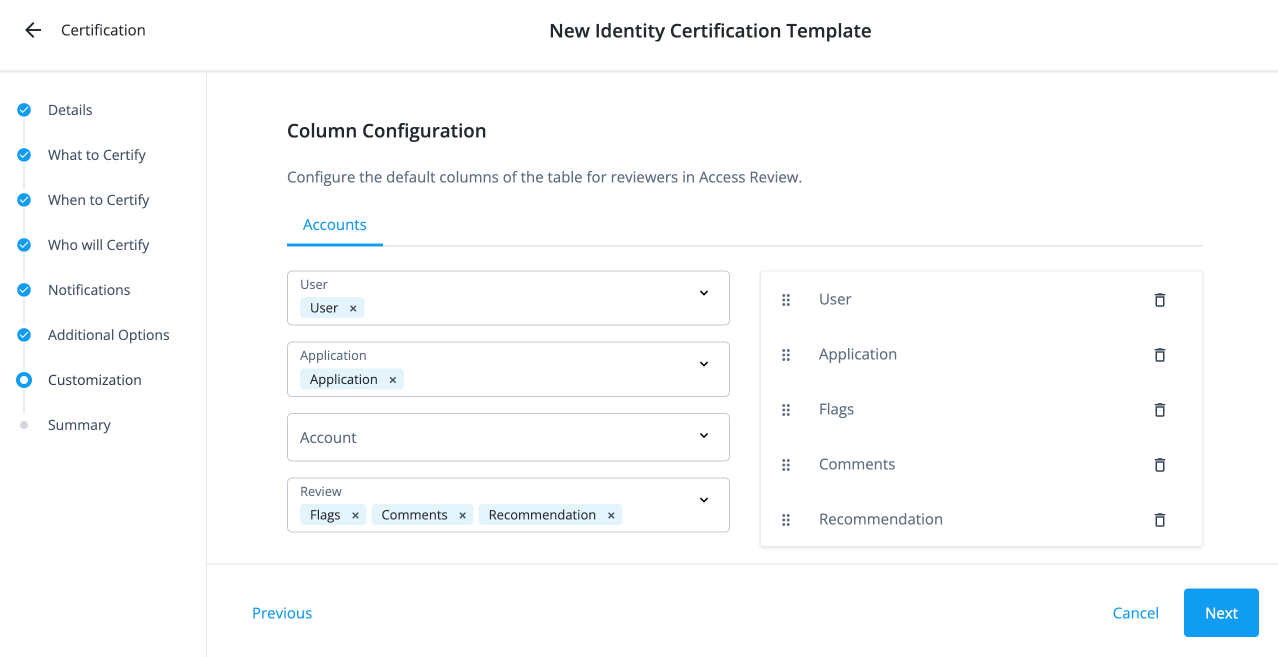Click the Previous link
1278x657 pixels.
point(281,612)
